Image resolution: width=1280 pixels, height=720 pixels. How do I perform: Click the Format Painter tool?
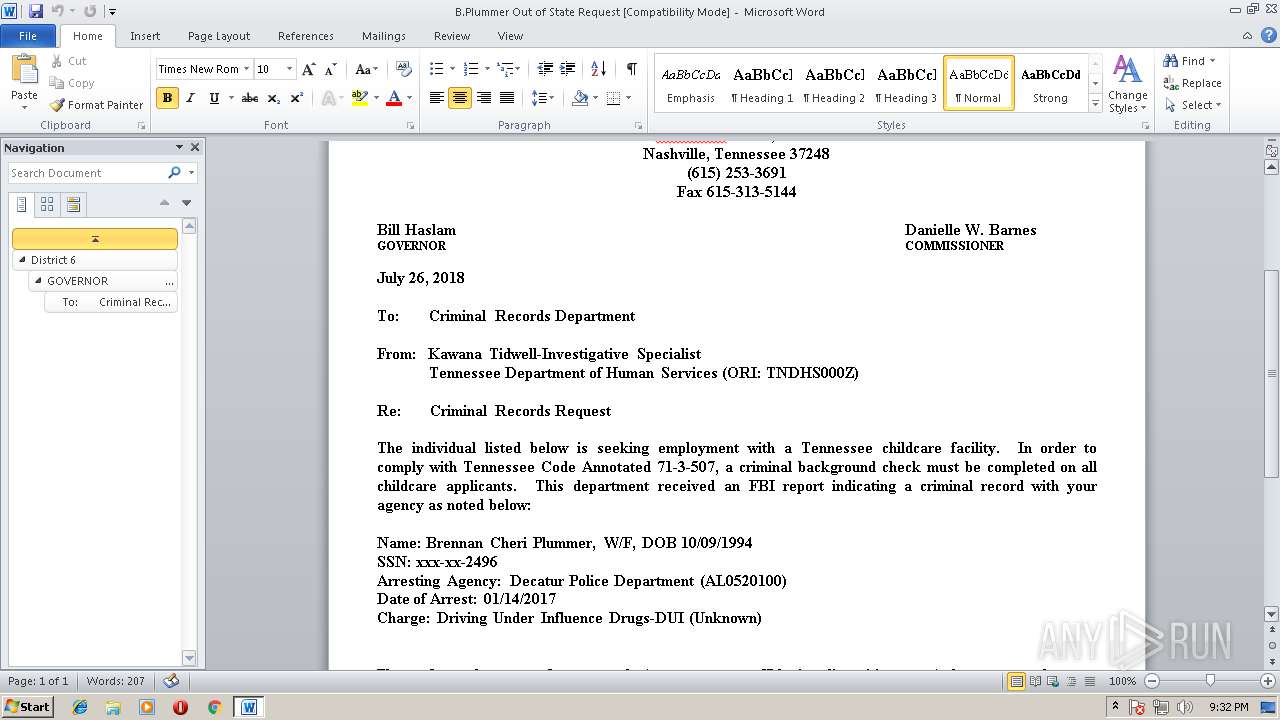click(x=96, y=105)
